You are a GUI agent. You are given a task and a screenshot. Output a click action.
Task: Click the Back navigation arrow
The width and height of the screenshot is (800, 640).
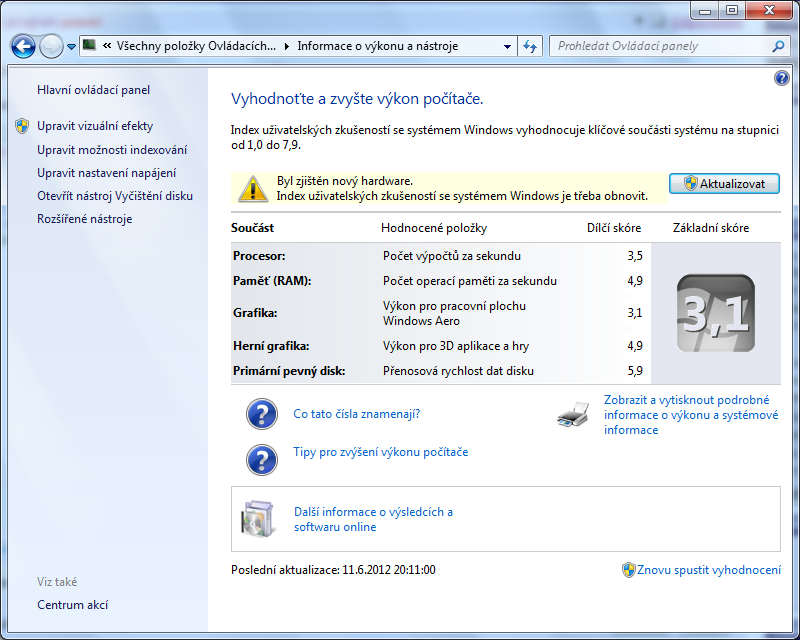coord(23,47)
